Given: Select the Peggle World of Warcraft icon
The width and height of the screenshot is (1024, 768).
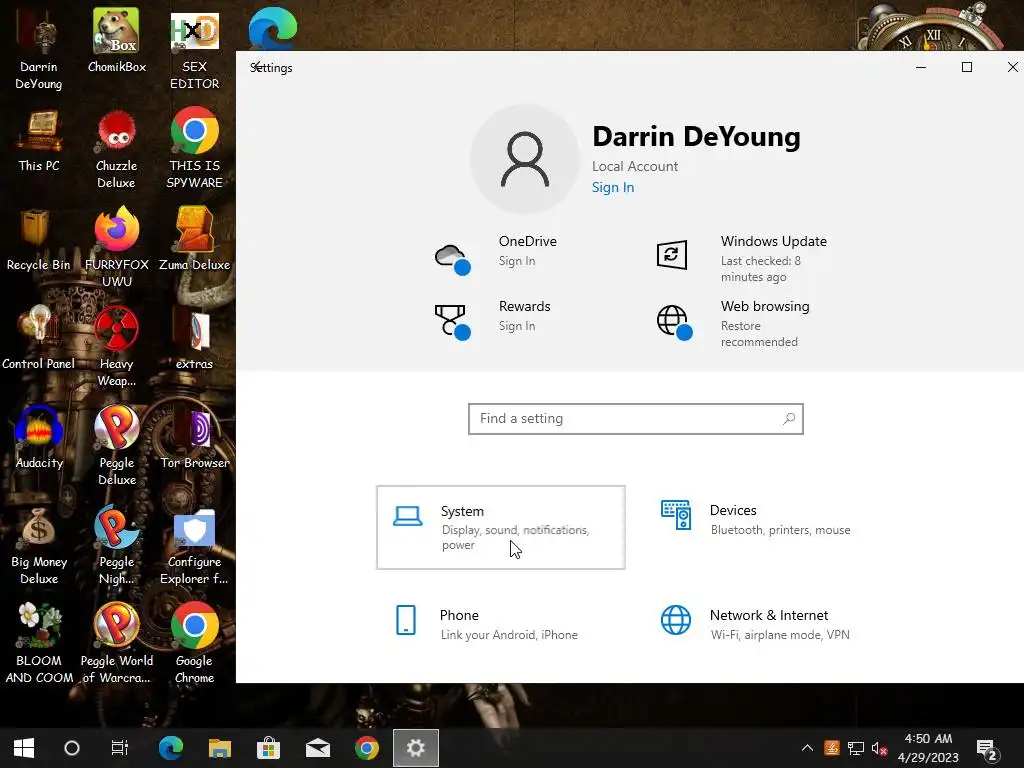Looking at the screenshot, I should (117, 643).
